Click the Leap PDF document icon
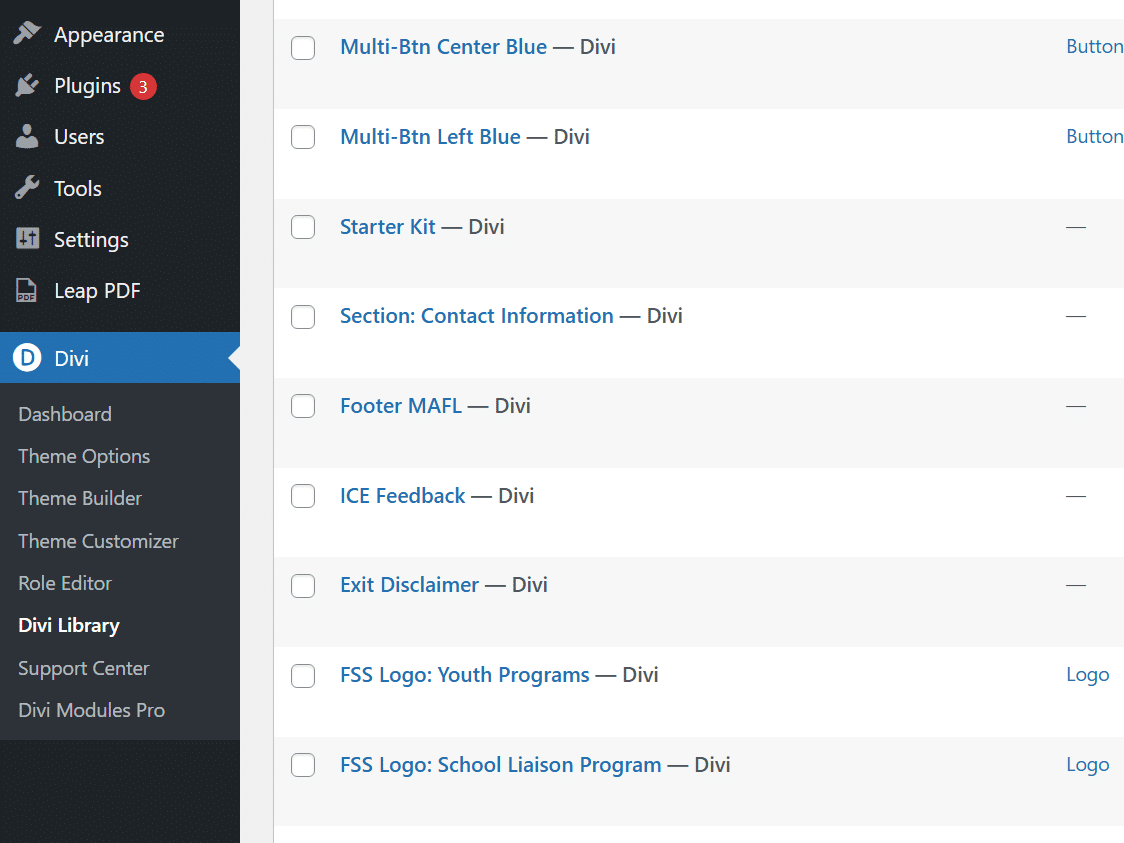Image resolution: width=1124 pixels, height=843 pixels. click(x=27, y=290)
